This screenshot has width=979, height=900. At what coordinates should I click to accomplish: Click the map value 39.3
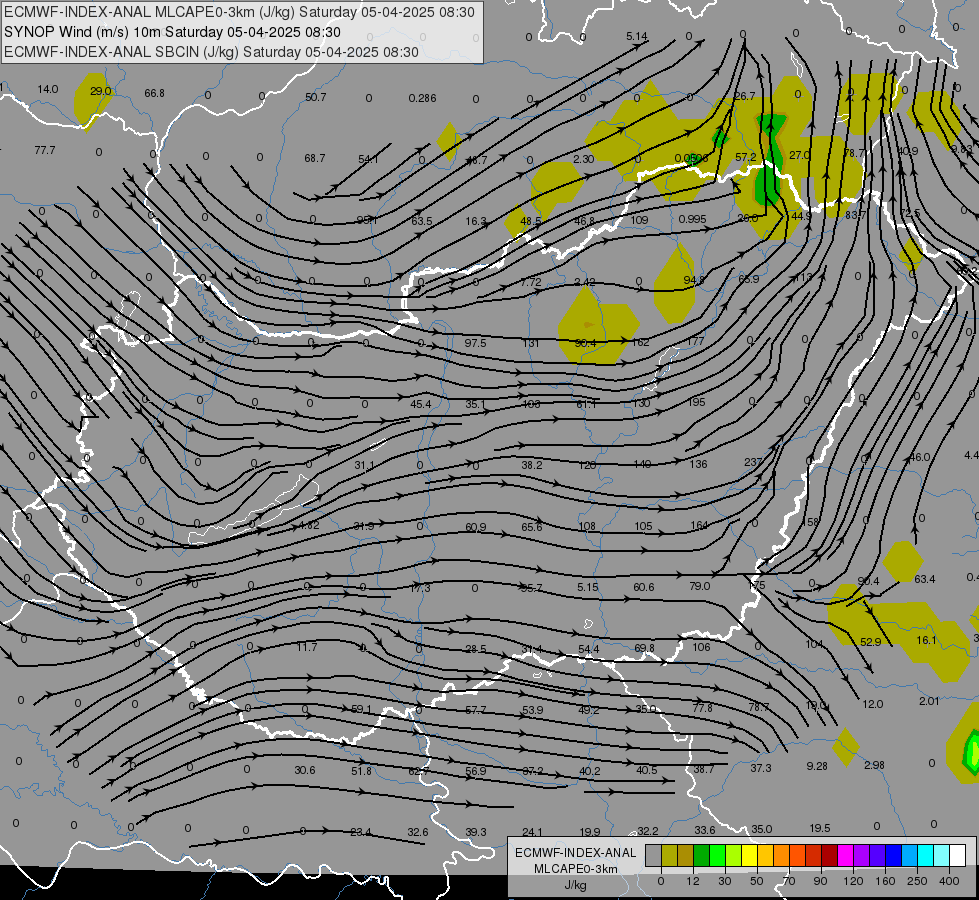click(x=476, y=832)
